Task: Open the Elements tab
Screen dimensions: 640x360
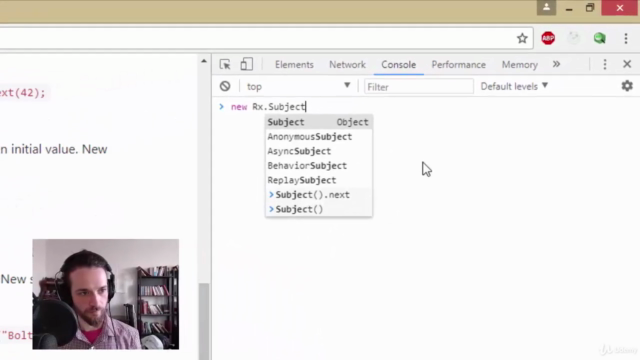Action: click(294, 64)
